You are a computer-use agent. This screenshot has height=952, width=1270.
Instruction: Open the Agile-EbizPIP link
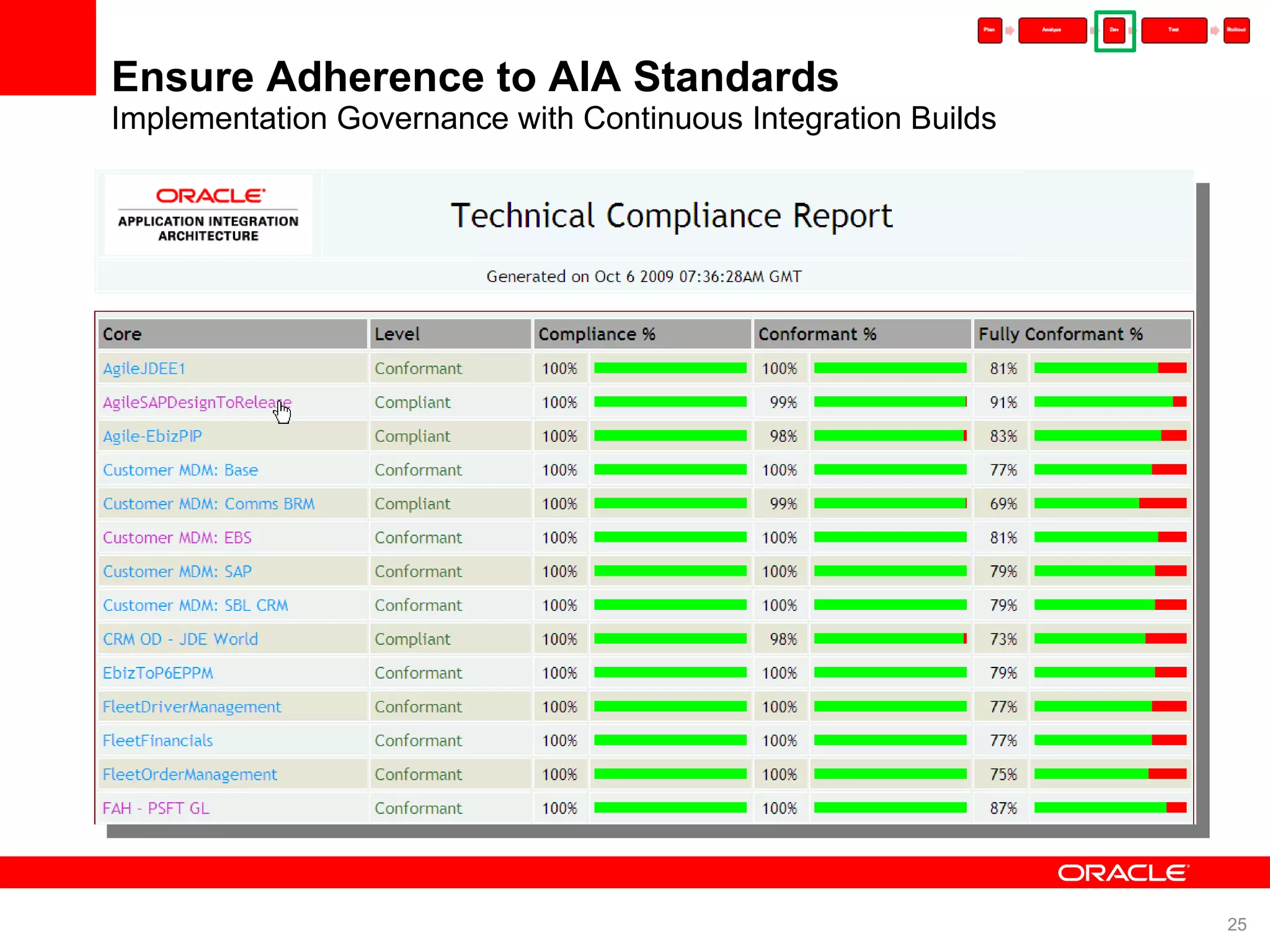coord(152,436)
